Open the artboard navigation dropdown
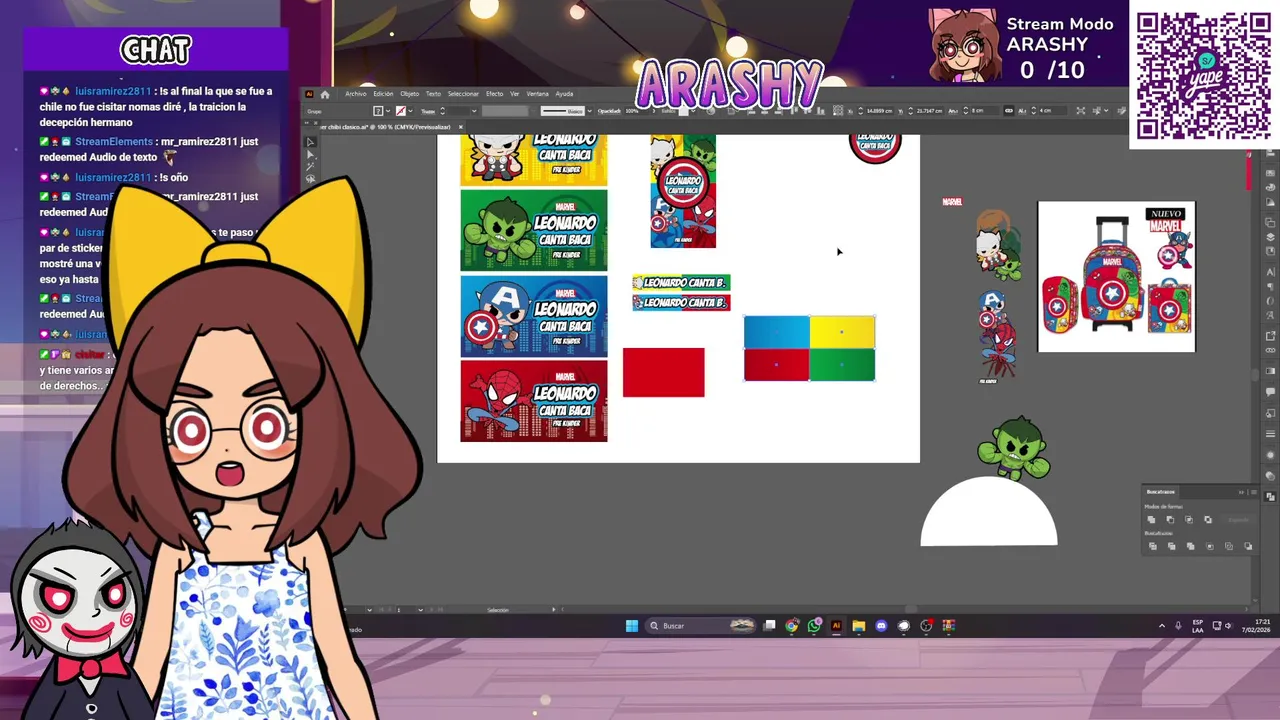The image size is (1280, 720). [421, 610]
